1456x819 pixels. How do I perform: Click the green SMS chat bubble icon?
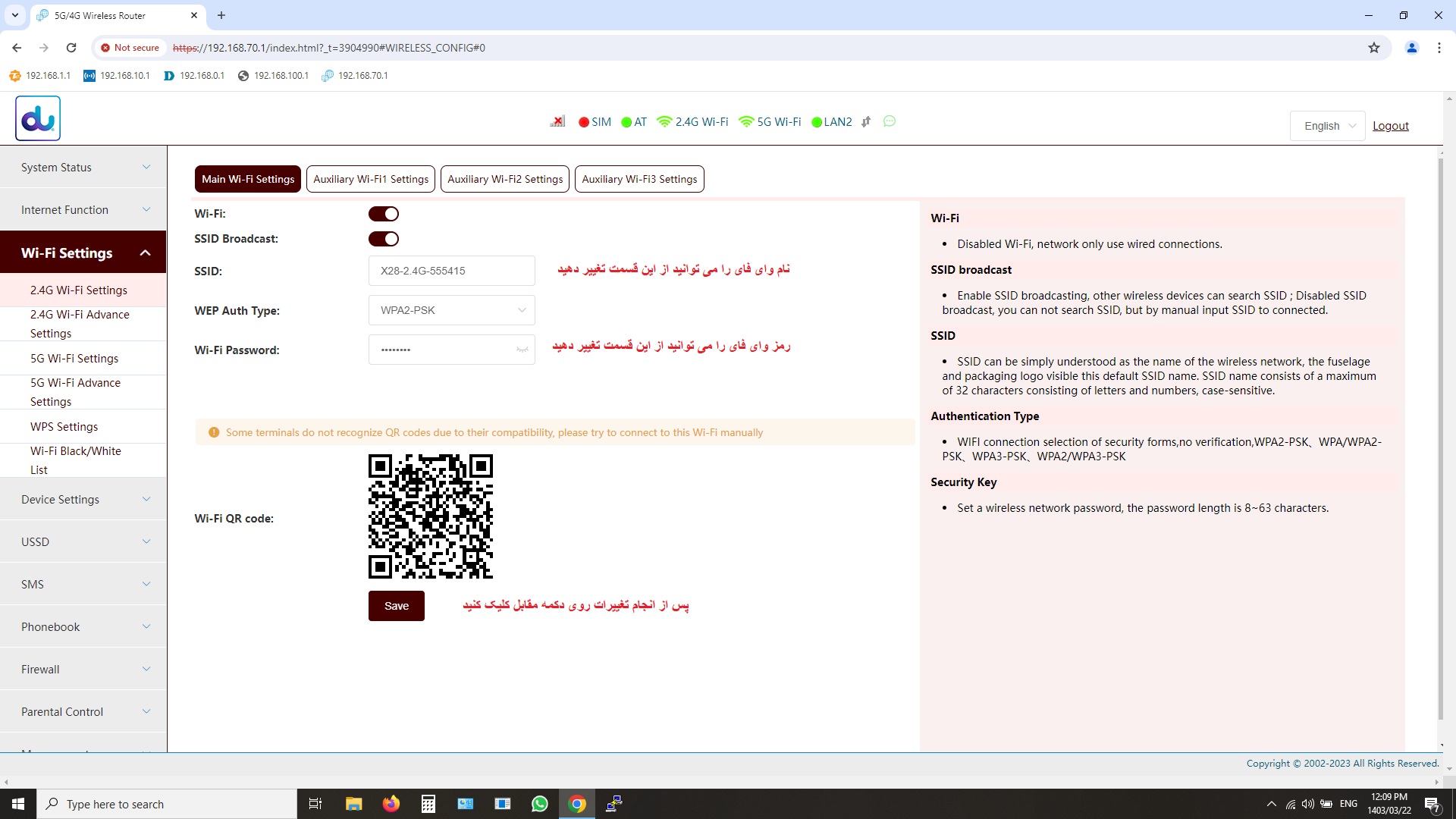tap(890, 121)
